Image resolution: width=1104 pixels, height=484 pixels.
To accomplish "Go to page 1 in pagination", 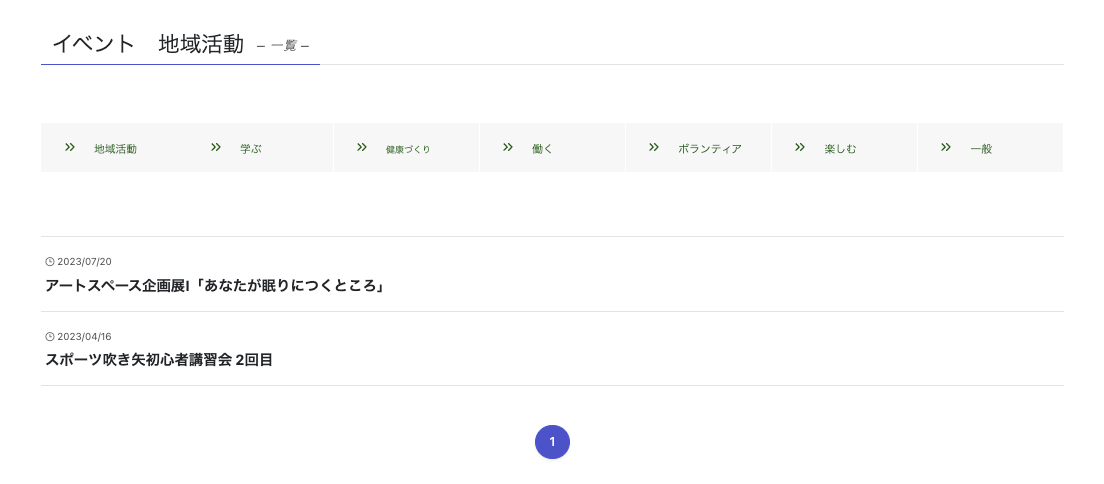I will (x=552, y=442).
